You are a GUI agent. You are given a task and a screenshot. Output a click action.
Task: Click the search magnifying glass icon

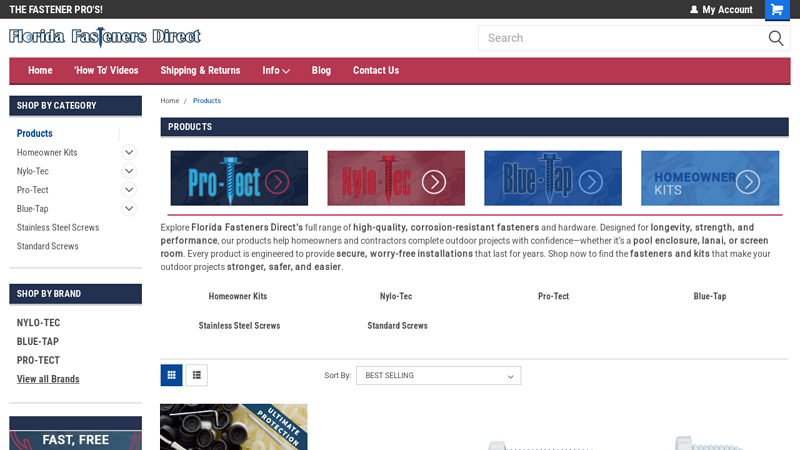775,38
